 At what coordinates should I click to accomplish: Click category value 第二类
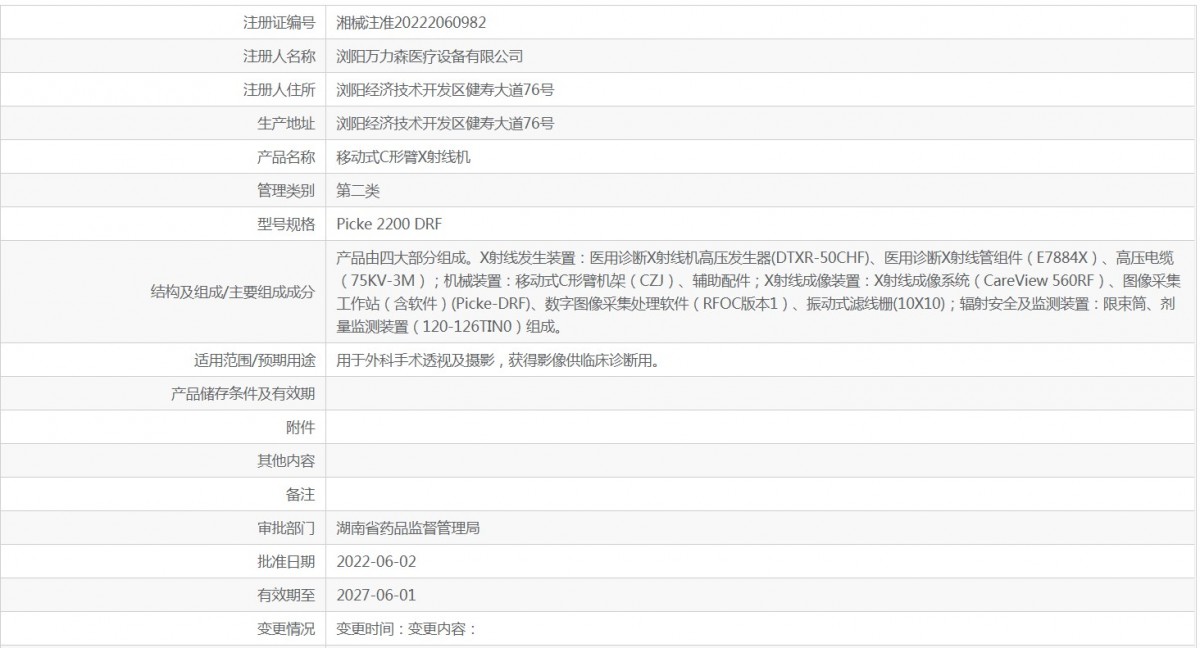pyautogui.click(x=358, y=190)
